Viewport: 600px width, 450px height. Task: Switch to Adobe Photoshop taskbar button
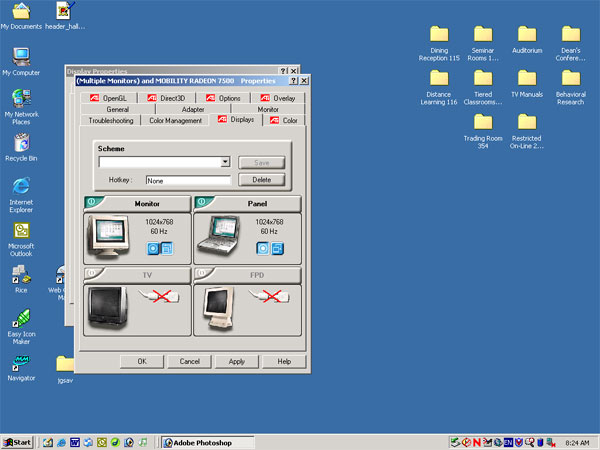pyautogui.click(x=207, y=443)
